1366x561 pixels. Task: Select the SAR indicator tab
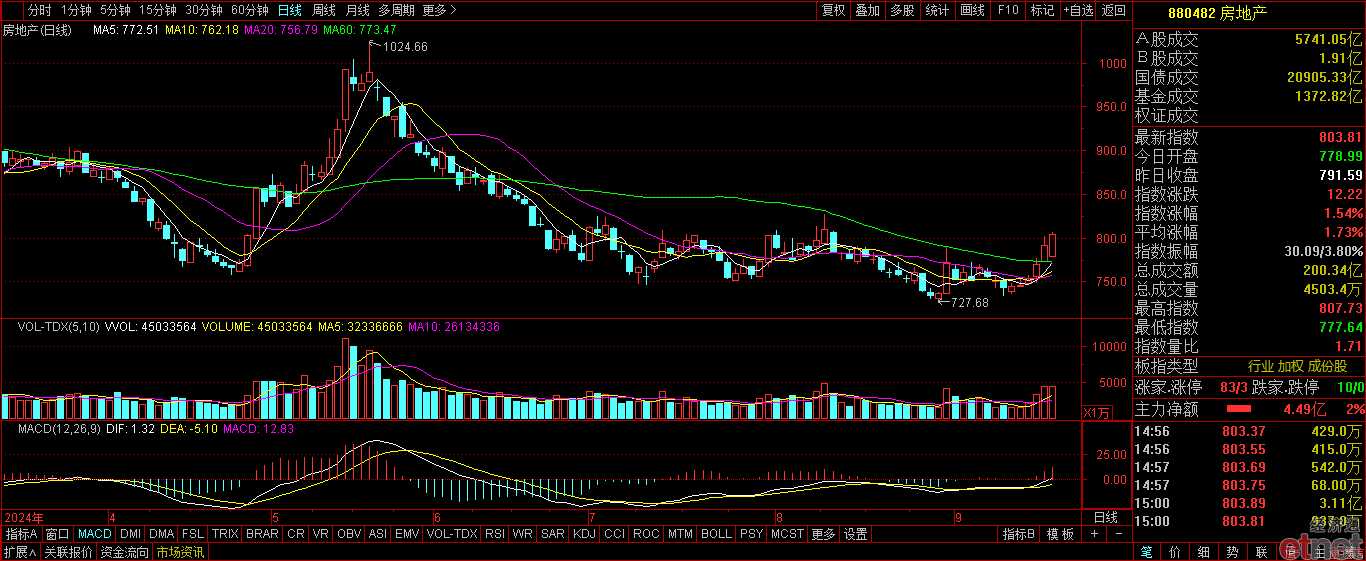pos(553,534)
